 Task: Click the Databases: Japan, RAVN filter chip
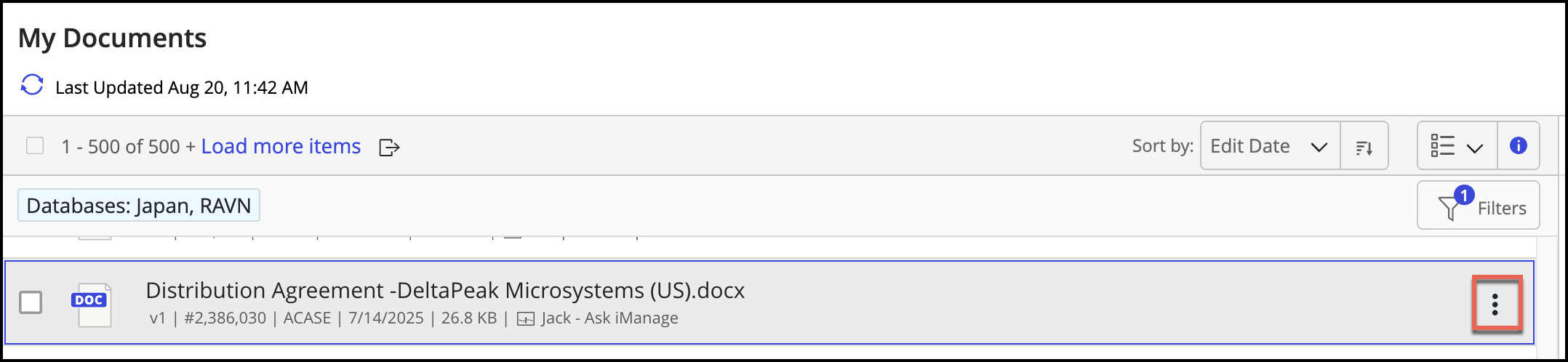click(138, 206)
